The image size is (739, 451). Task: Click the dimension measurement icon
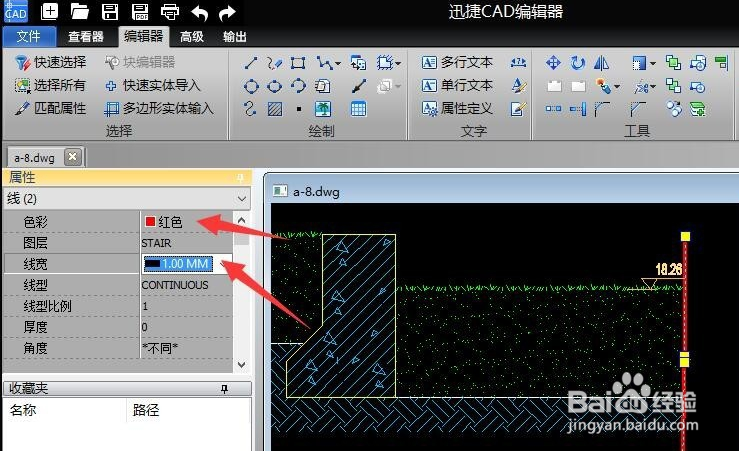click(518, 62)
